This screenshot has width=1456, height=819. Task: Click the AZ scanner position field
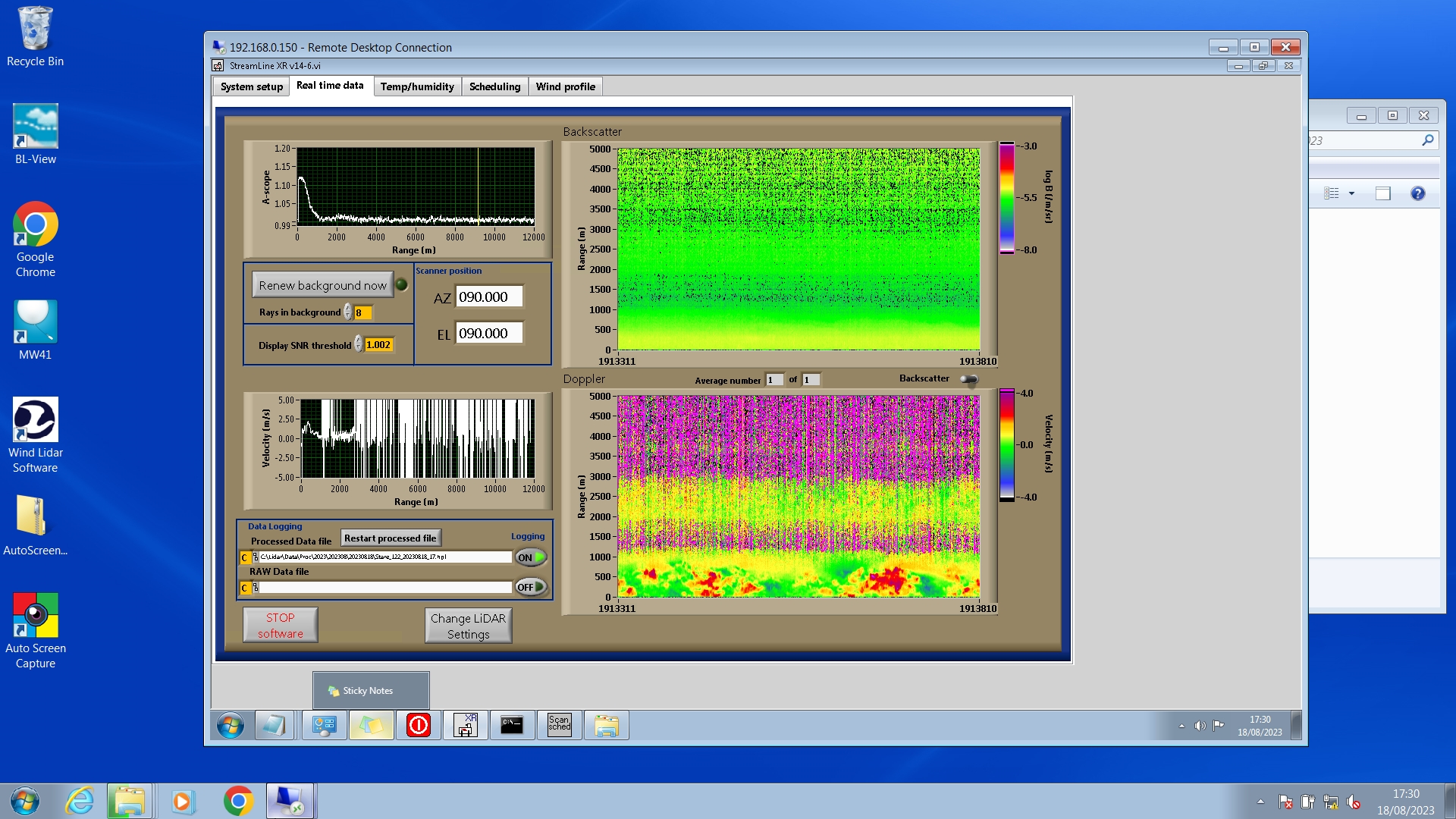(x=489, y=297)
